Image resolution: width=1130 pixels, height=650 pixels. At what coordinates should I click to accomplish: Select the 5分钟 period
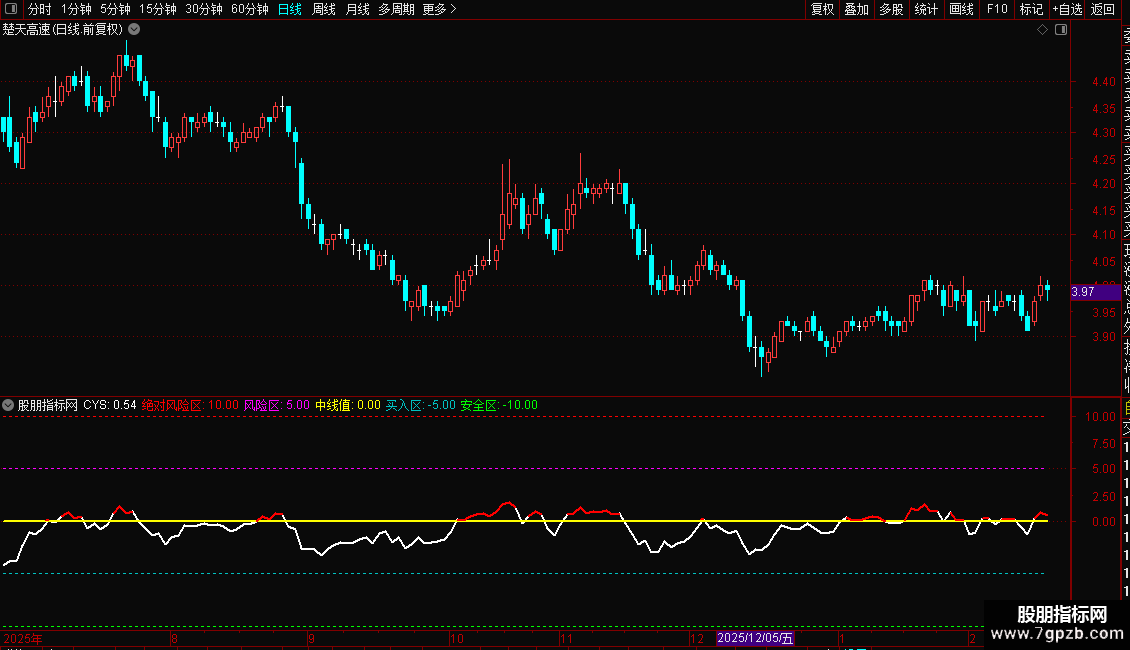[x=115, y=9]
